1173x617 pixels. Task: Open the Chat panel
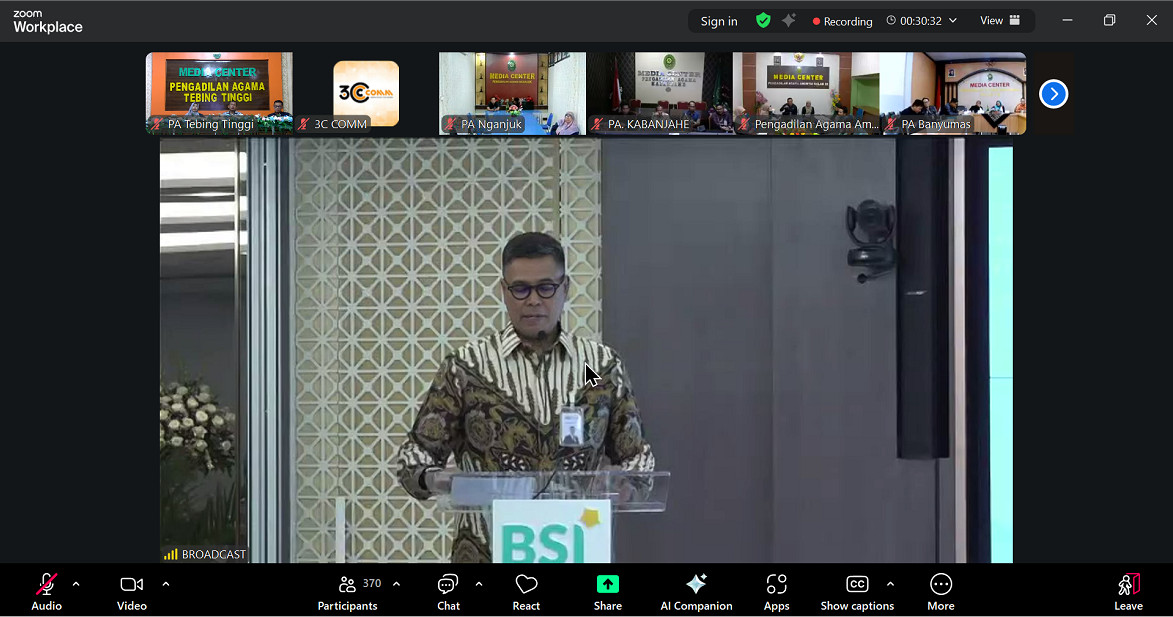coord(448,591)
